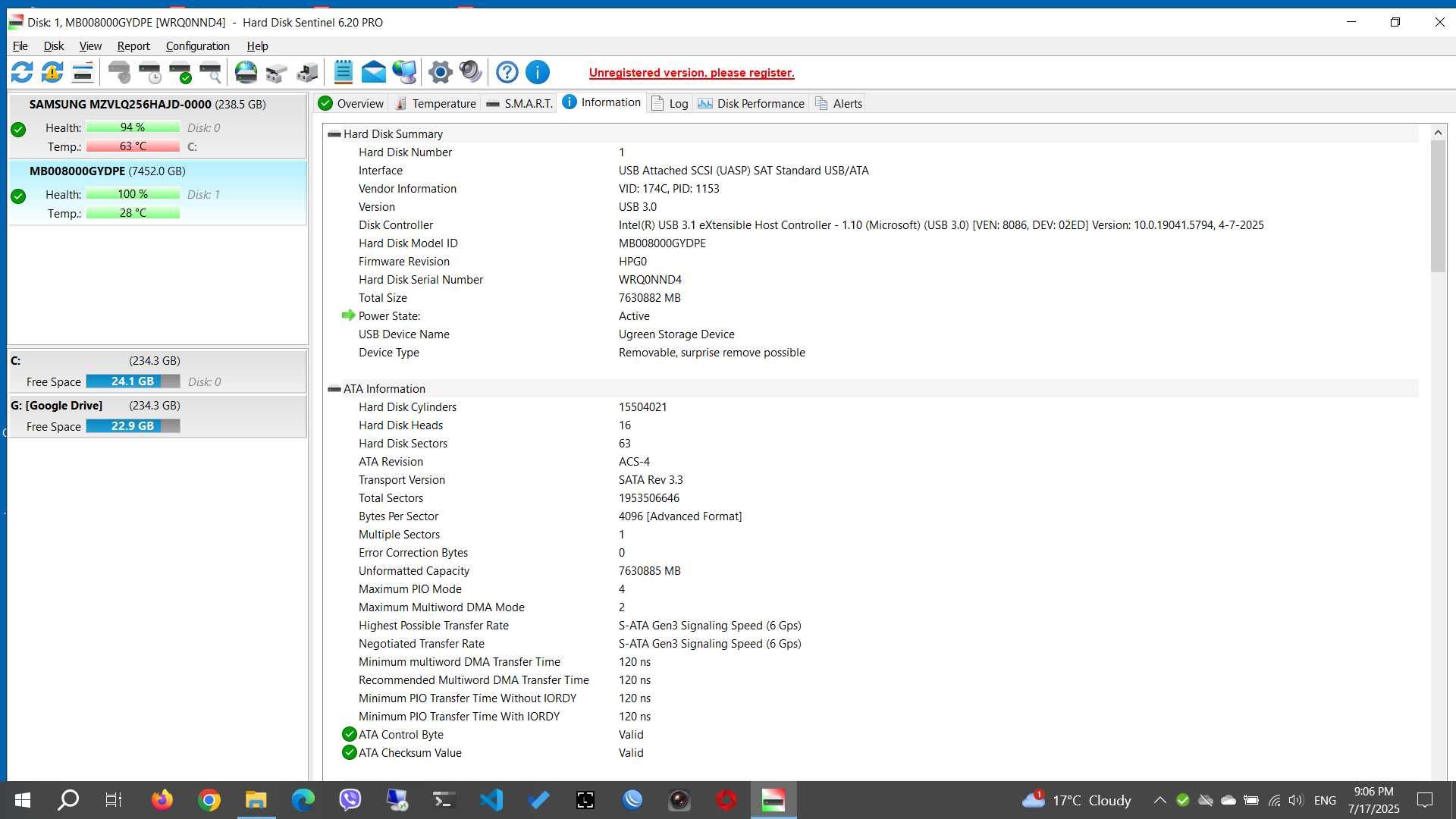This screenshot has width=1456, height=819.
Task: Follow the Unregistered version register link
Action: point(692,73)
